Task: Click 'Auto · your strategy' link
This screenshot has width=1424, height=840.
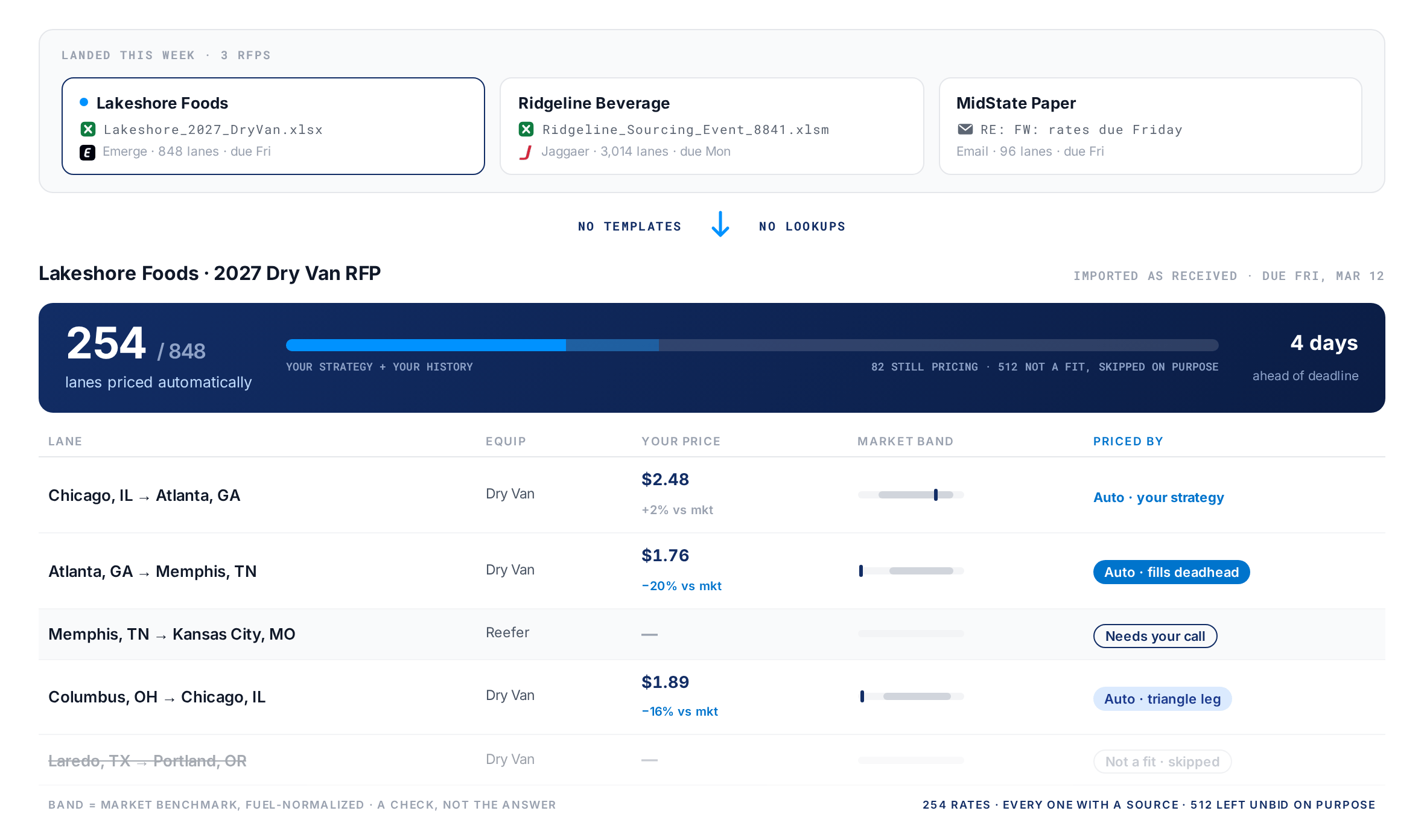Action: pos(1159,497)
